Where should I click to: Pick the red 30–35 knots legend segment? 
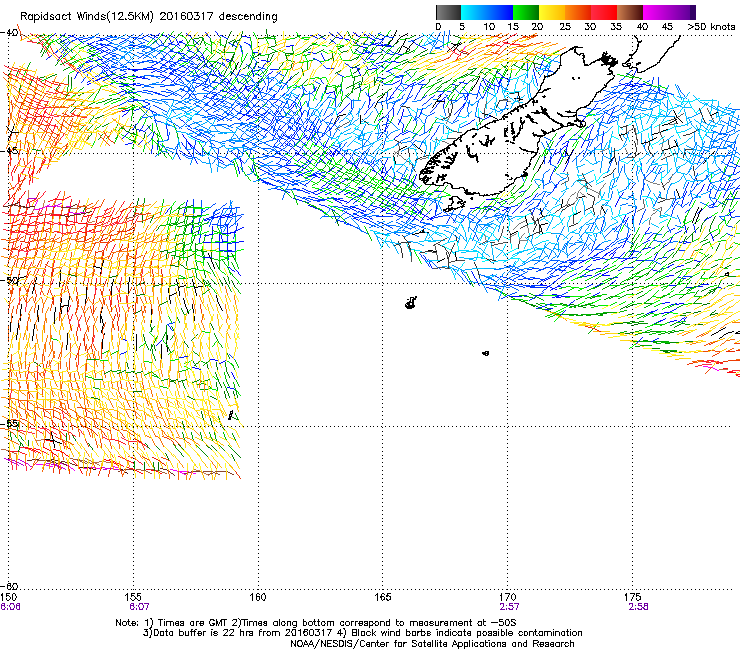point(604,12)
